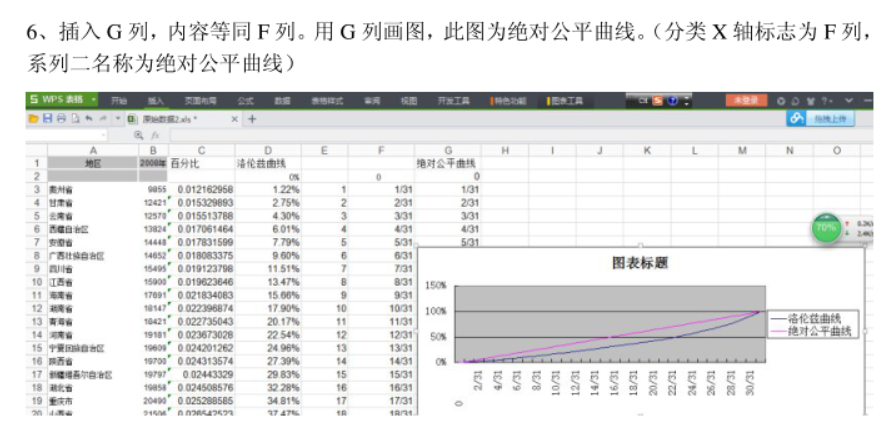Viewport: 889px width, 432px height.
Task: Click cell with value 0.02443329
Action: tap(202, 375)
